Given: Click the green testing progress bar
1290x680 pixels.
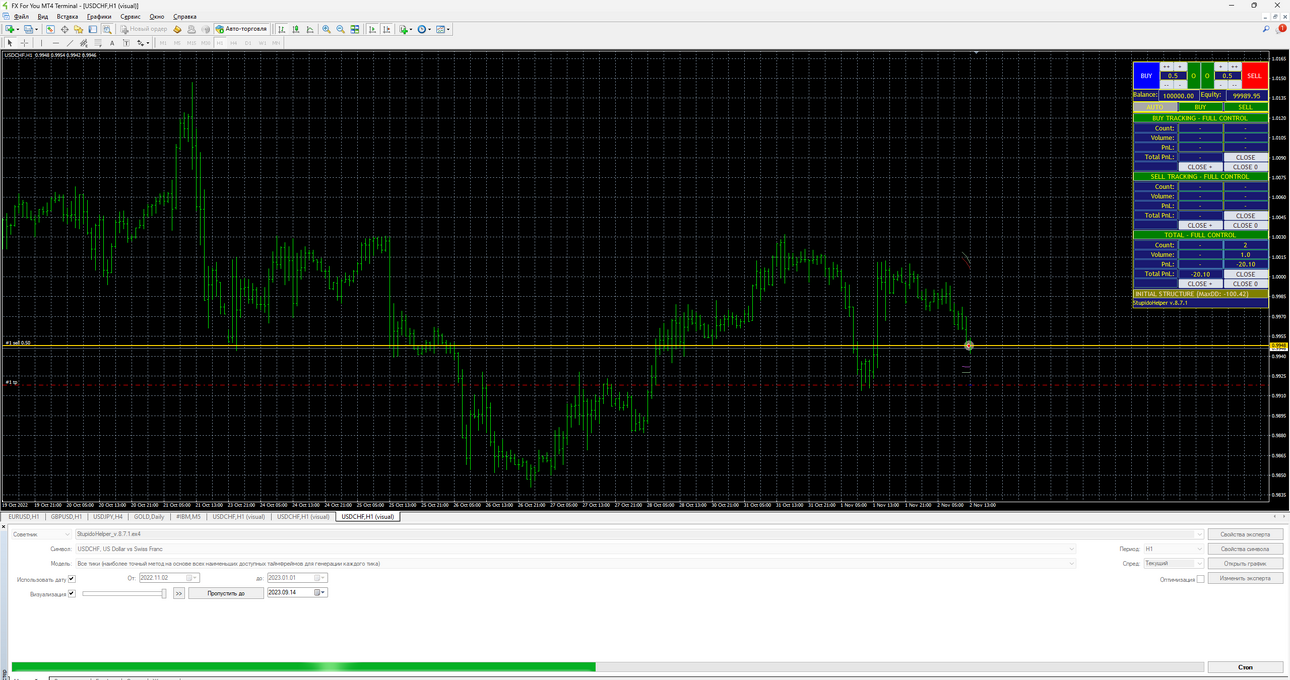Looking at the screenshot, I should pyautogui.click(x=302, y=667).
